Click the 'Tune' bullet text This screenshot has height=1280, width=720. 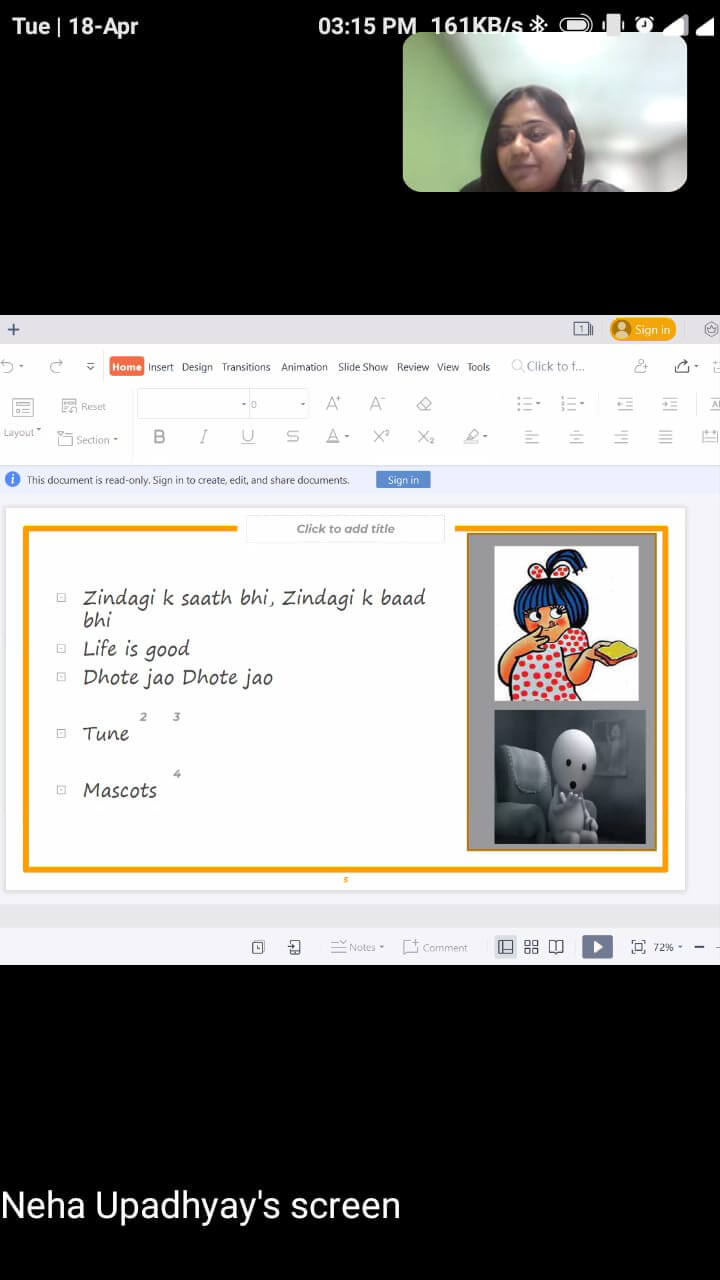click(106, 734)
